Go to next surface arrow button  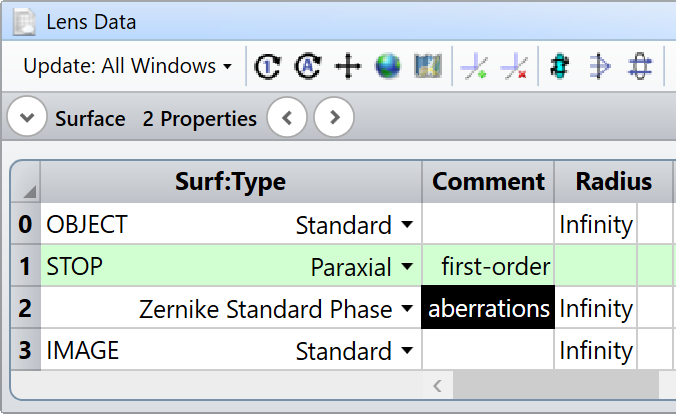[334, 119]
